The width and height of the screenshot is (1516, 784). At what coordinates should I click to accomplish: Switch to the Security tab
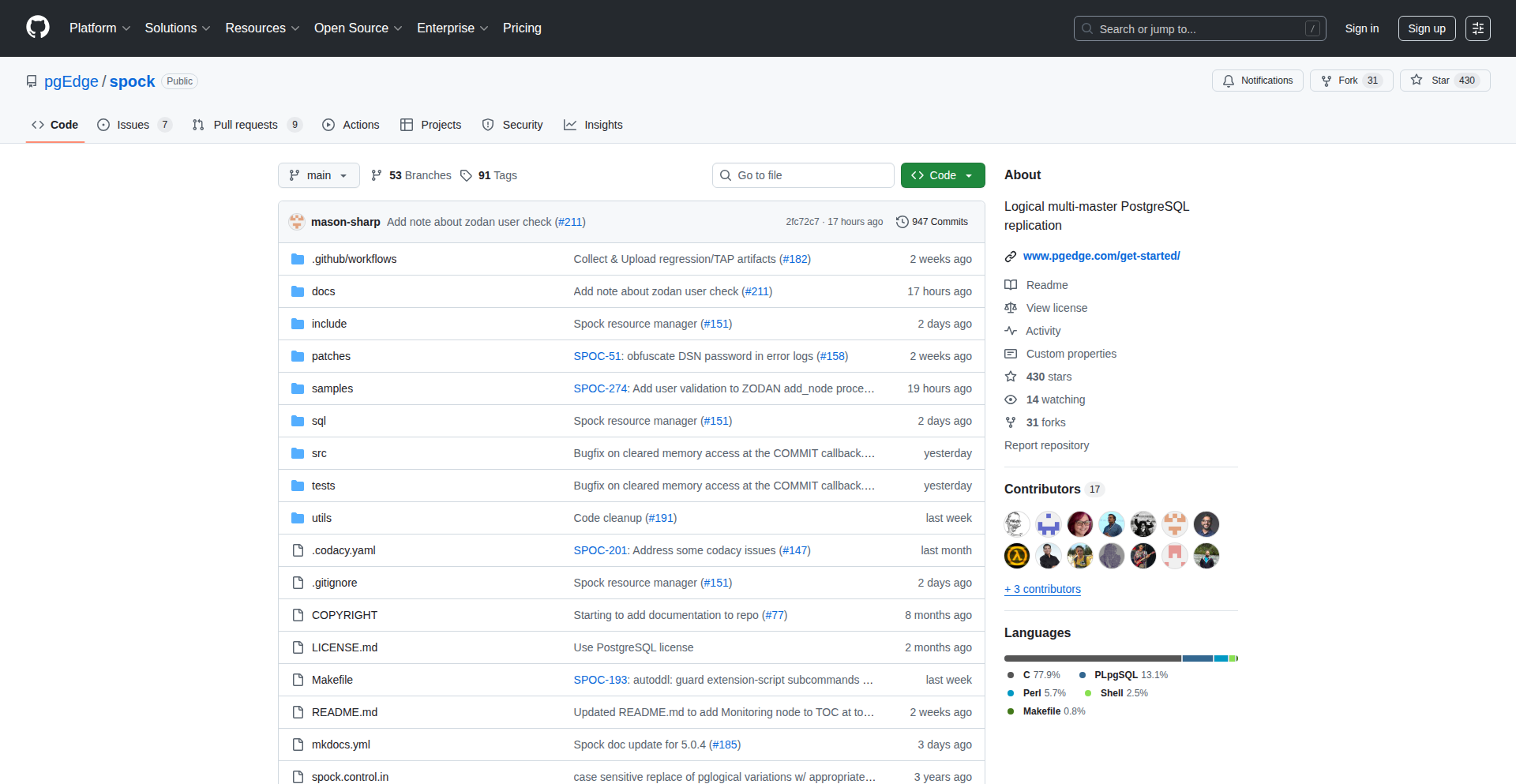(512, 125)
